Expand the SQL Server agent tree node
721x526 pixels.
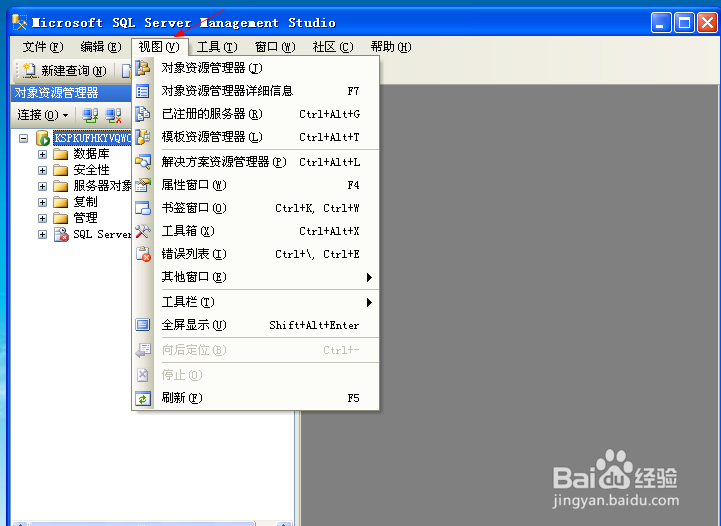[x=42, y=234]
